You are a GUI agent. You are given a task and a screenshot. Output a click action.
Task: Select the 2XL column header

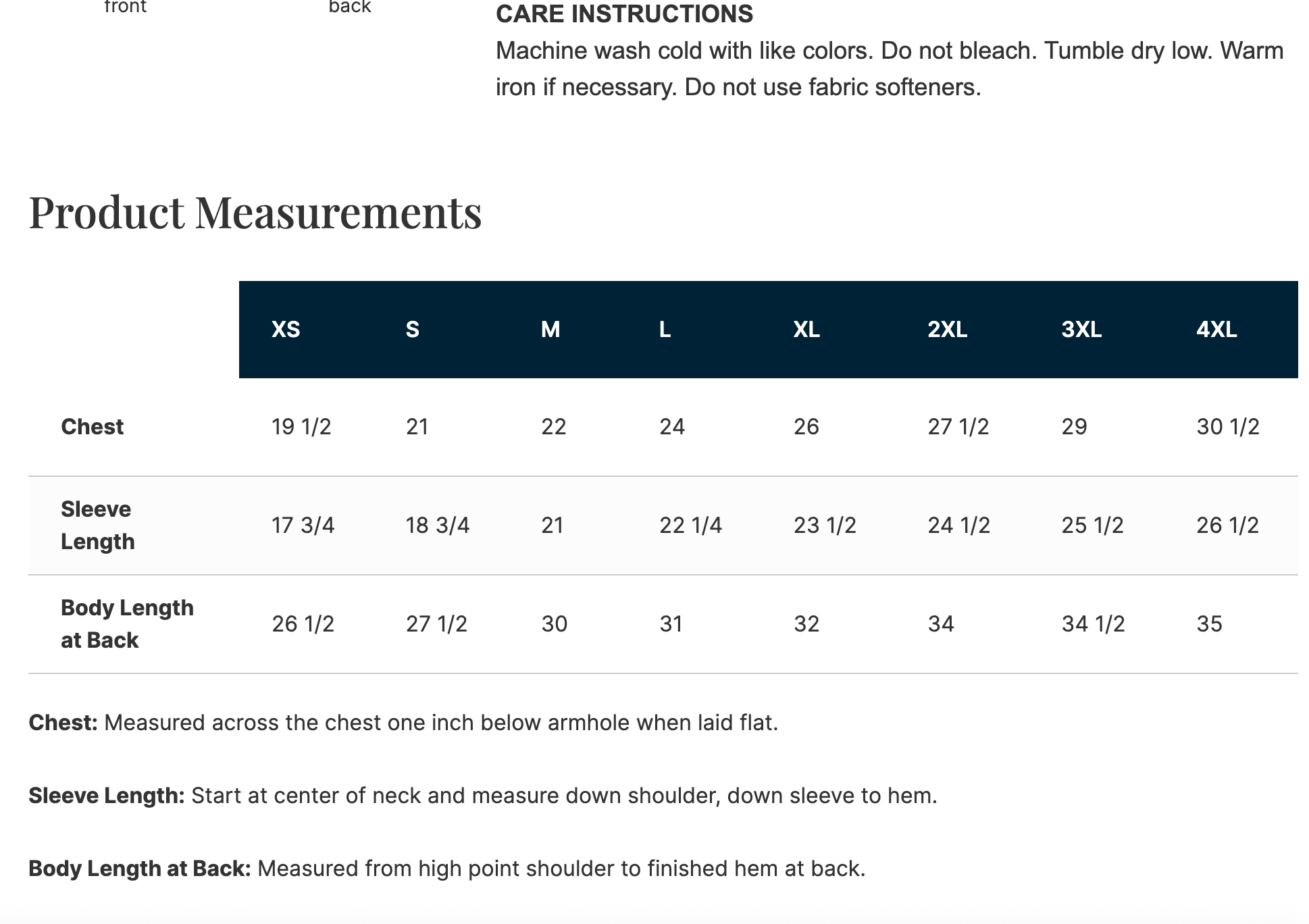point(947,330)
